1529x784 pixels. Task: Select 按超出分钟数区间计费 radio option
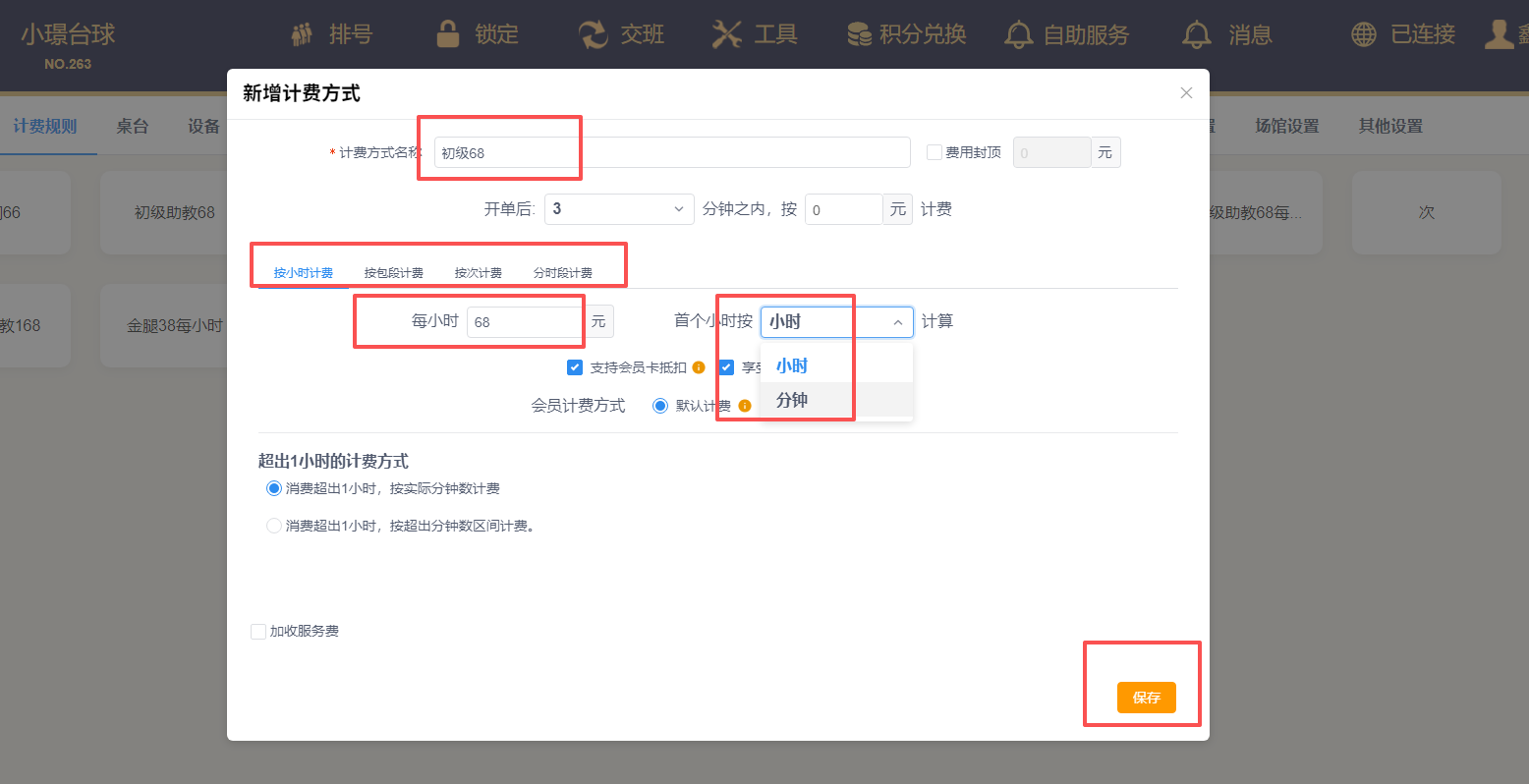[274, 526]
